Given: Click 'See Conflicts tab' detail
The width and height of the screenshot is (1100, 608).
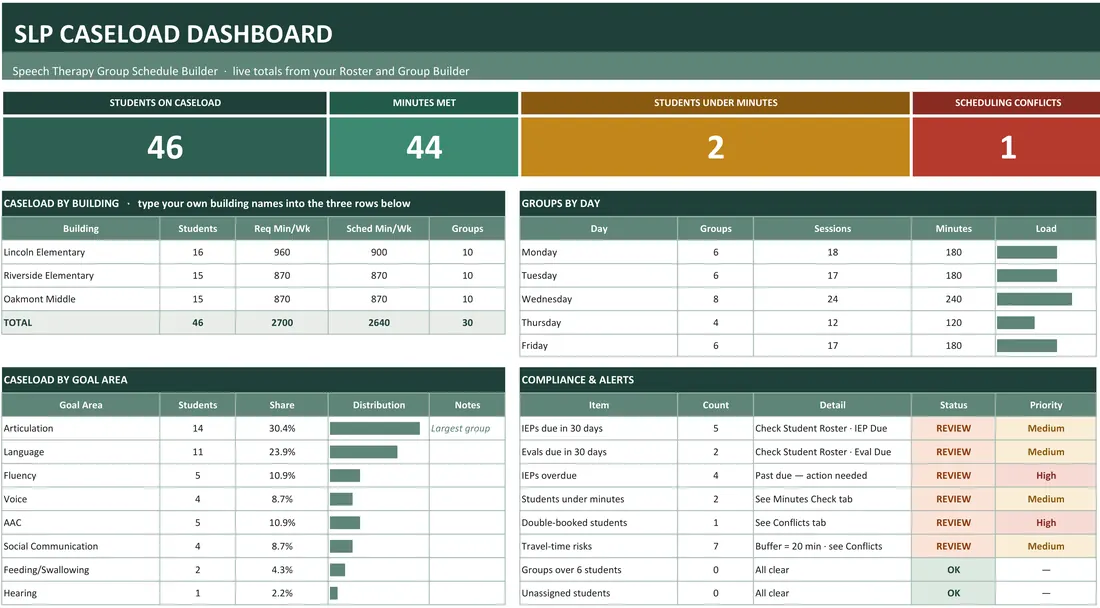Looking at the screenshot, I should (832, 522).
